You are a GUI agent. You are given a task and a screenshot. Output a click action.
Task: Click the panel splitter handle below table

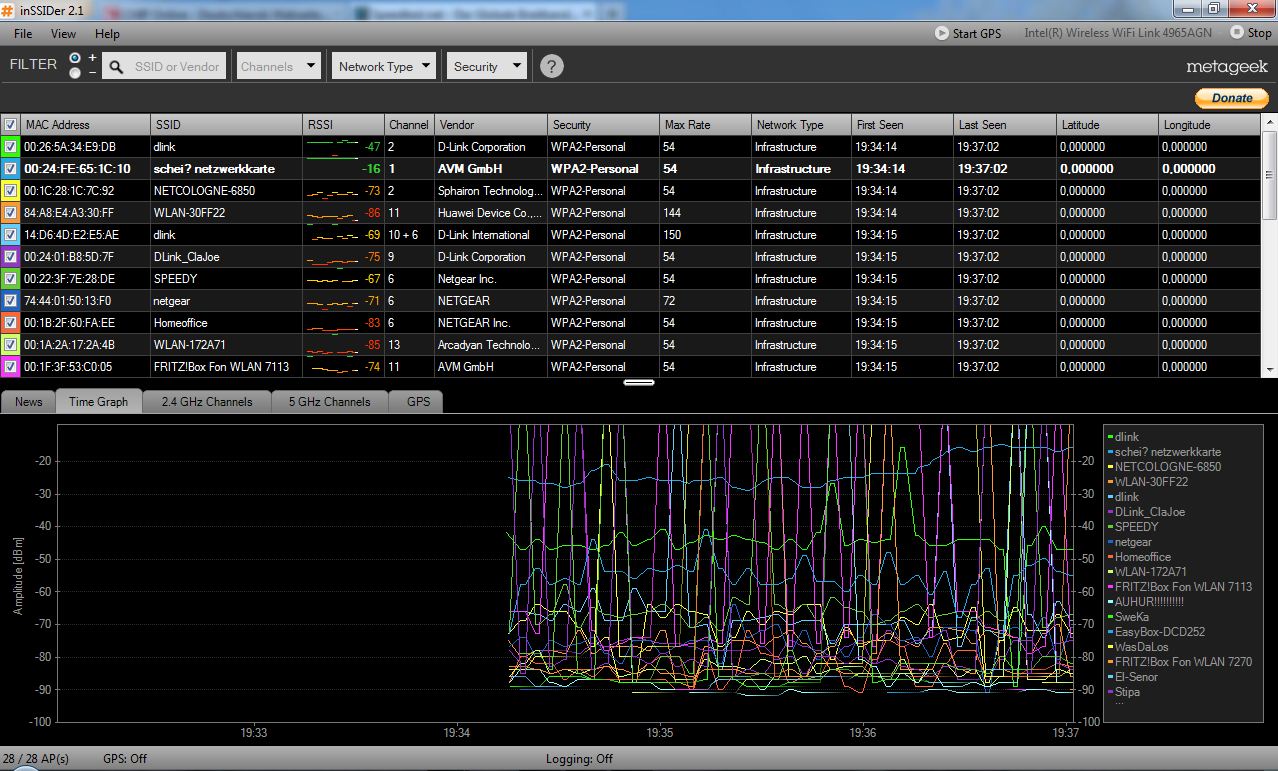tap(638, 382)
